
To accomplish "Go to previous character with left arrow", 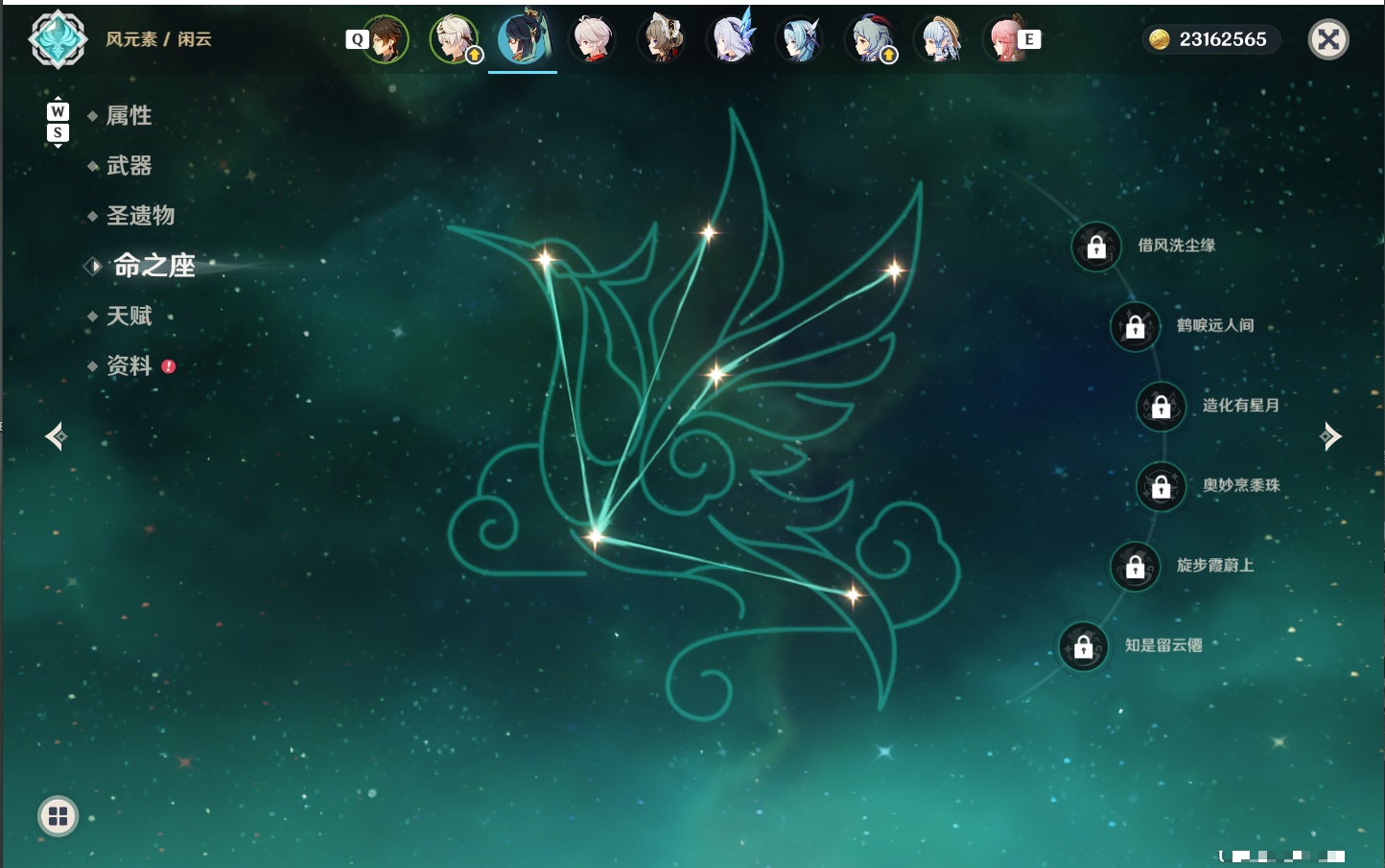I will click(x=56, y=436).
